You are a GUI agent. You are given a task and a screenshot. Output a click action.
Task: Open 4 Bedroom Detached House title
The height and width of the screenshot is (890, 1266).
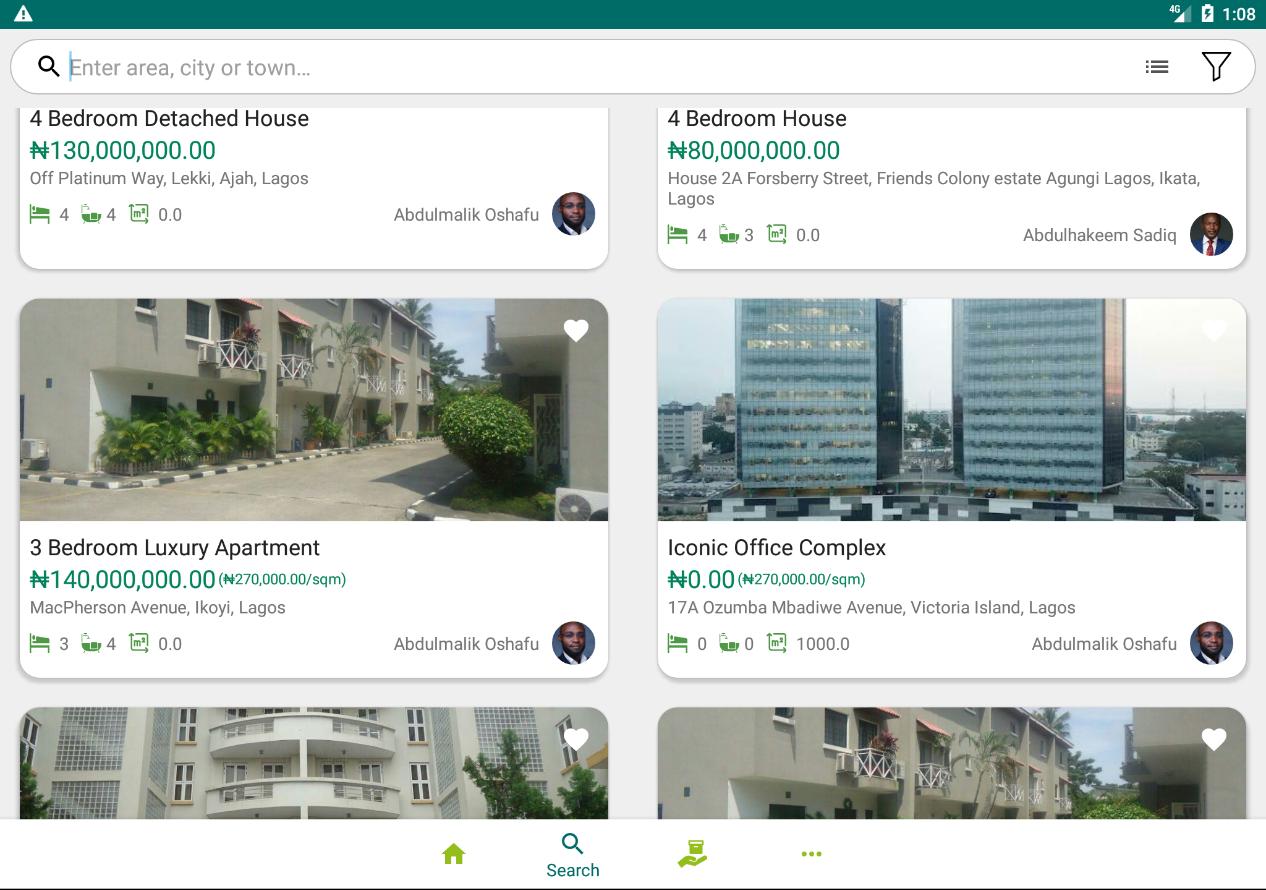169,118
